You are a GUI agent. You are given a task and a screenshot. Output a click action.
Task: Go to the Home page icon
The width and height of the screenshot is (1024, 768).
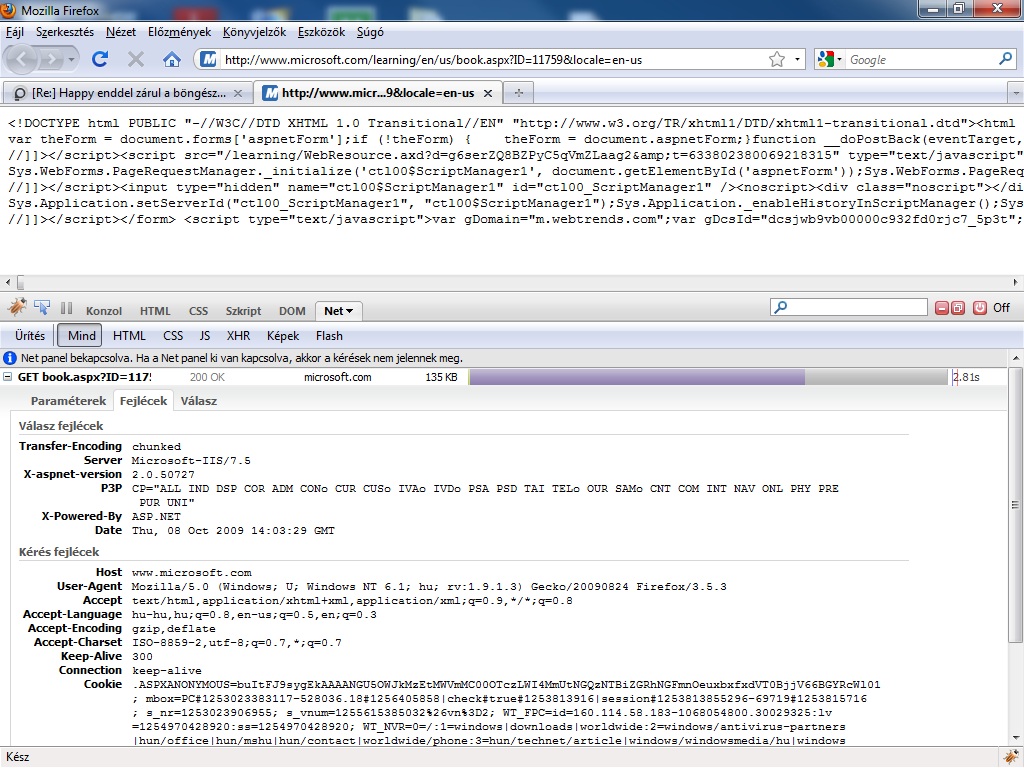tap(172, 60)
